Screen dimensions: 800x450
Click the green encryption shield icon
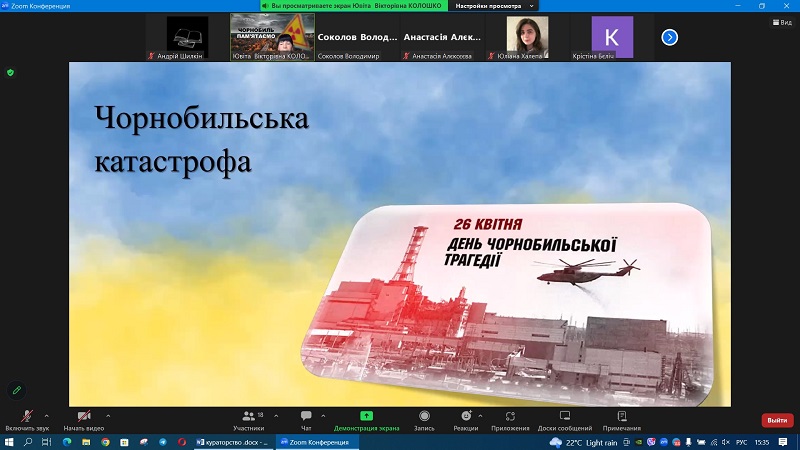click(11, 72)
